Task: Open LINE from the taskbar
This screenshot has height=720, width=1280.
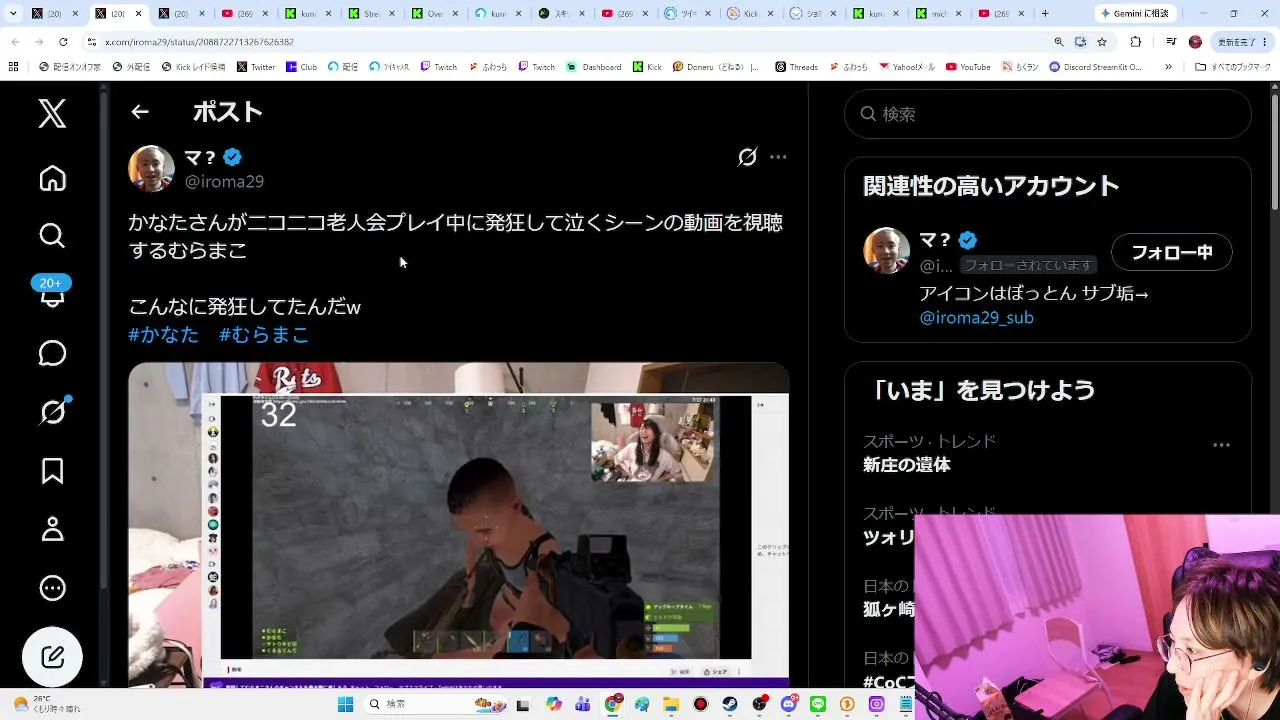Action: pos(818,704)
